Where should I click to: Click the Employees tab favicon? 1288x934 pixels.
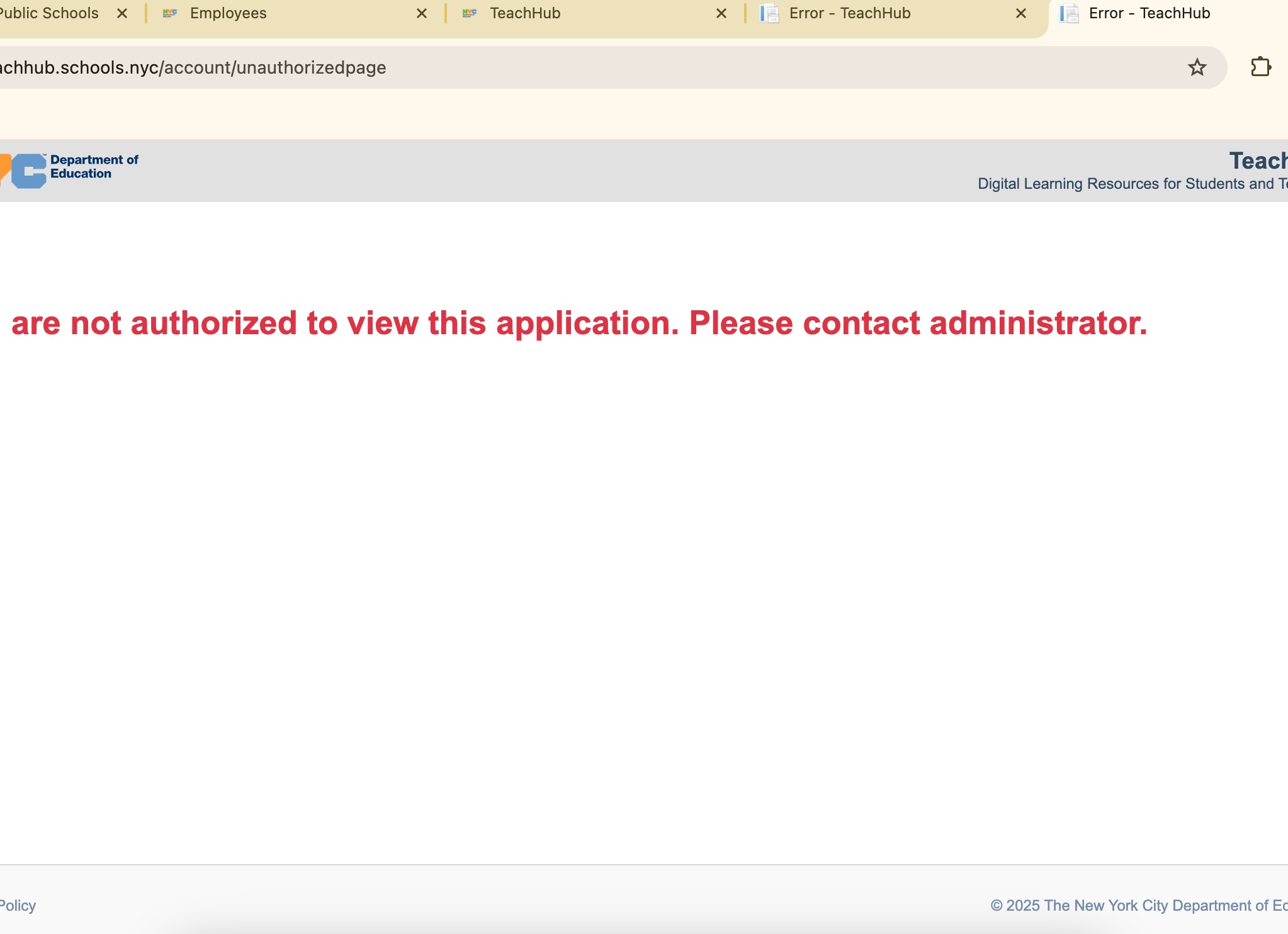[x=170, y=13]
